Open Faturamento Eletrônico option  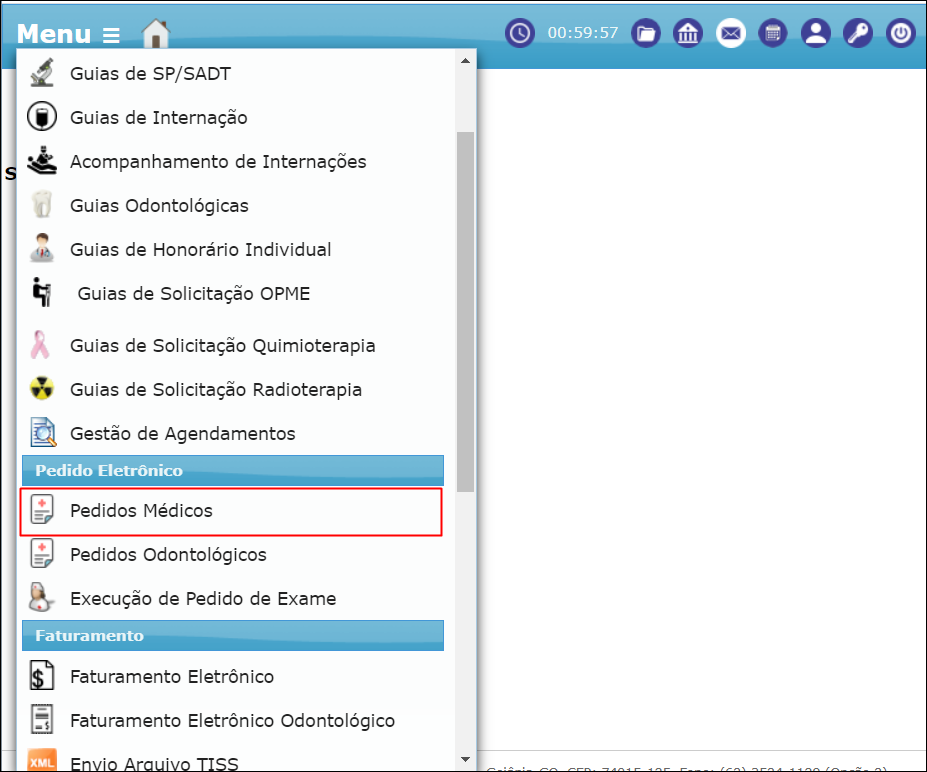click(171, 677)
